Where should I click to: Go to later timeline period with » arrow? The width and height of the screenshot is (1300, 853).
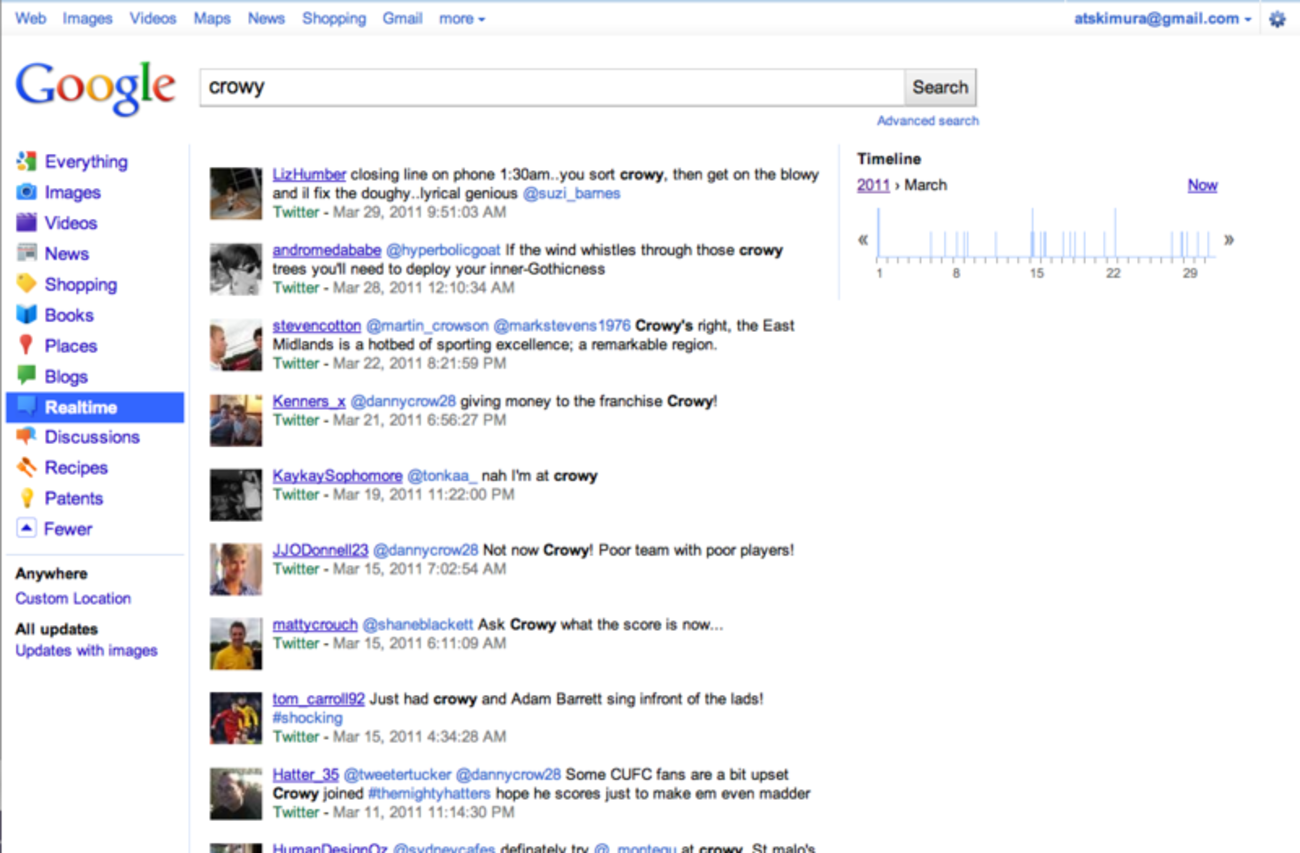click(1229, 240)
